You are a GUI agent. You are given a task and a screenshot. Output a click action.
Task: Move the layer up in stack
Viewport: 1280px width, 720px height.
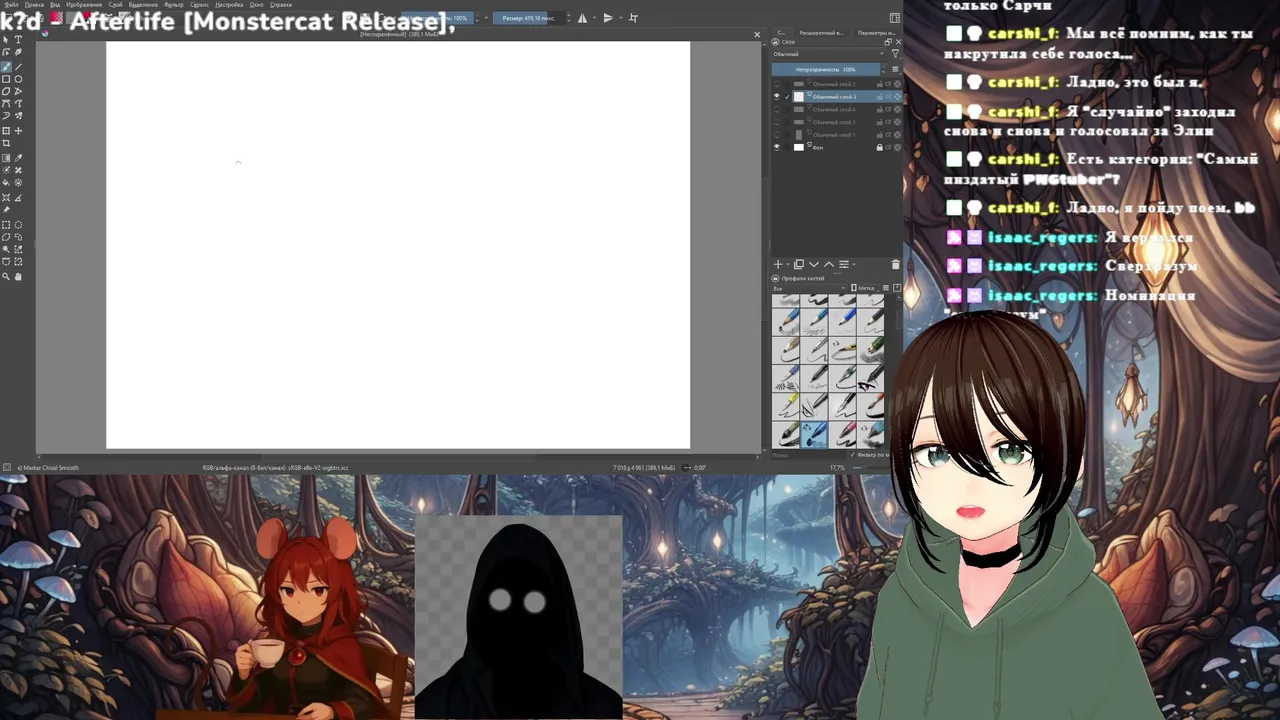829,264
